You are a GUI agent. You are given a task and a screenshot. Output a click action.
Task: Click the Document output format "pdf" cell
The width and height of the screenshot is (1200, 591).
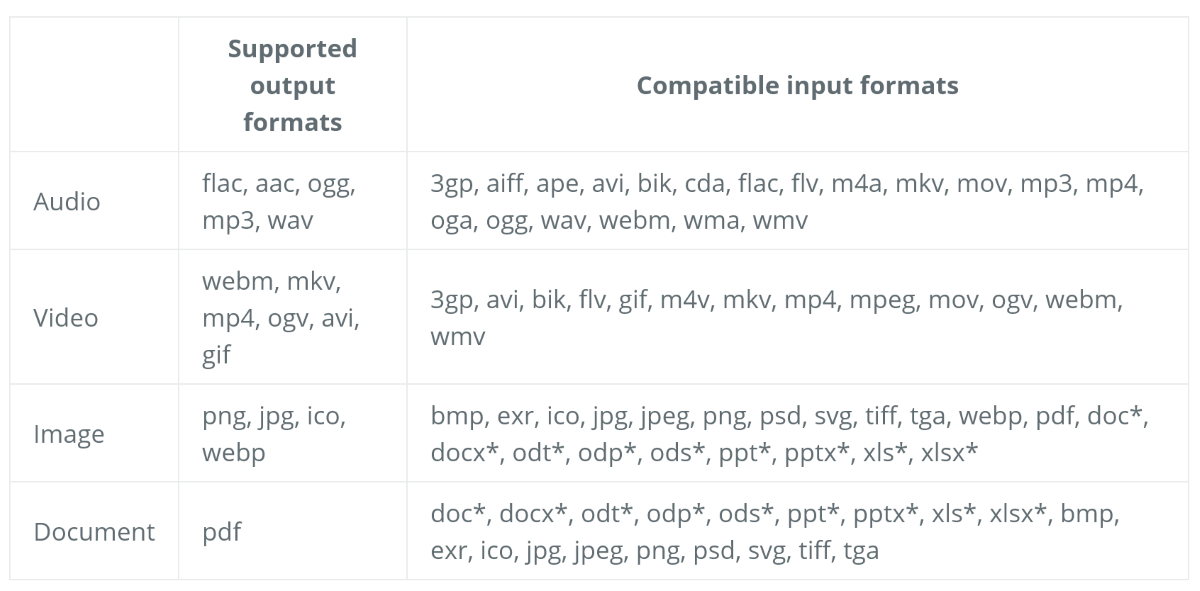pyautogui.click(x=221, y=531)
